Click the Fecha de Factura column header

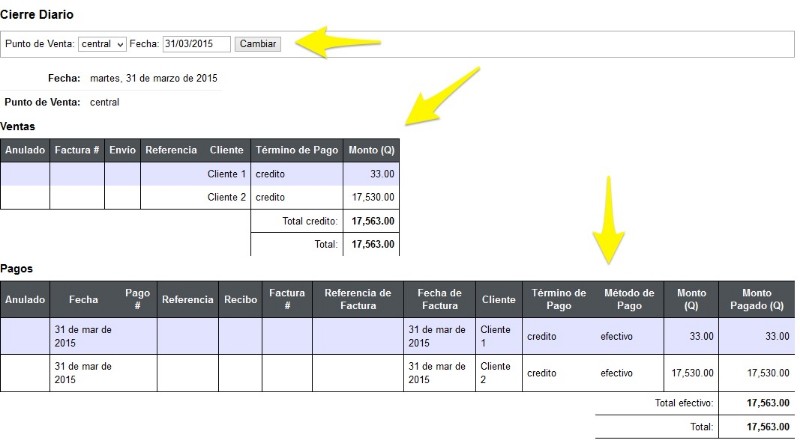coord(439,300)
